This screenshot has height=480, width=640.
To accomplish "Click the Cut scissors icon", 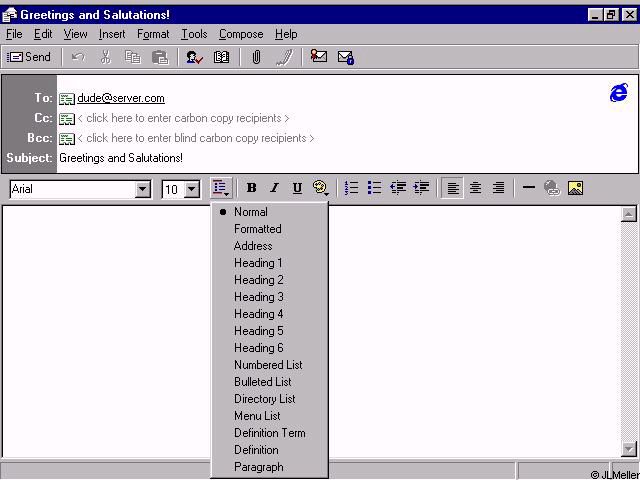I will click(x=106, y=57).
